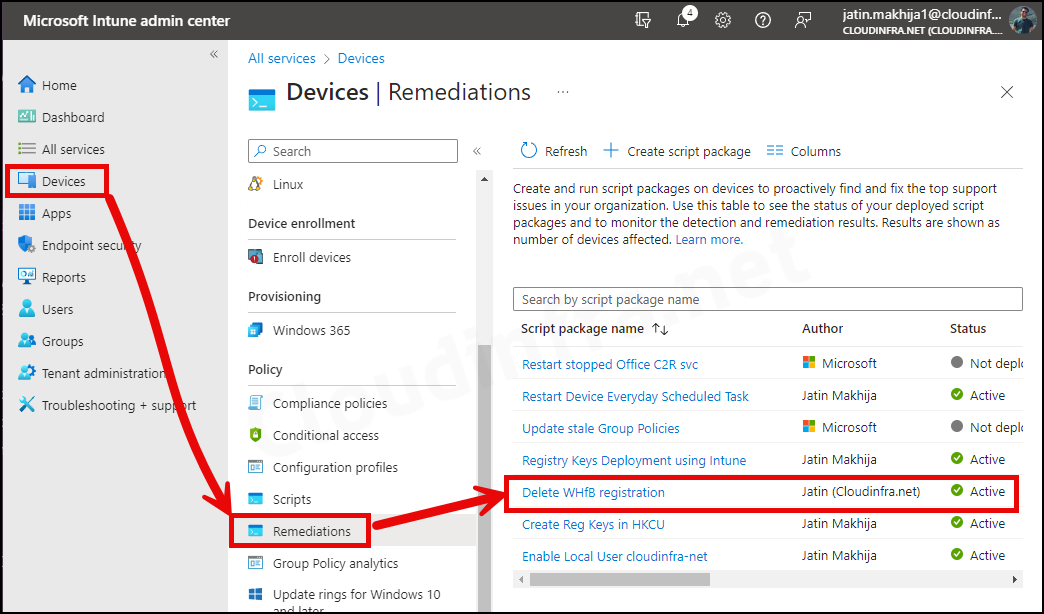Click the Devices monitor icon in sidebar
Screen dimensions: 1044x614
[27, 180]
